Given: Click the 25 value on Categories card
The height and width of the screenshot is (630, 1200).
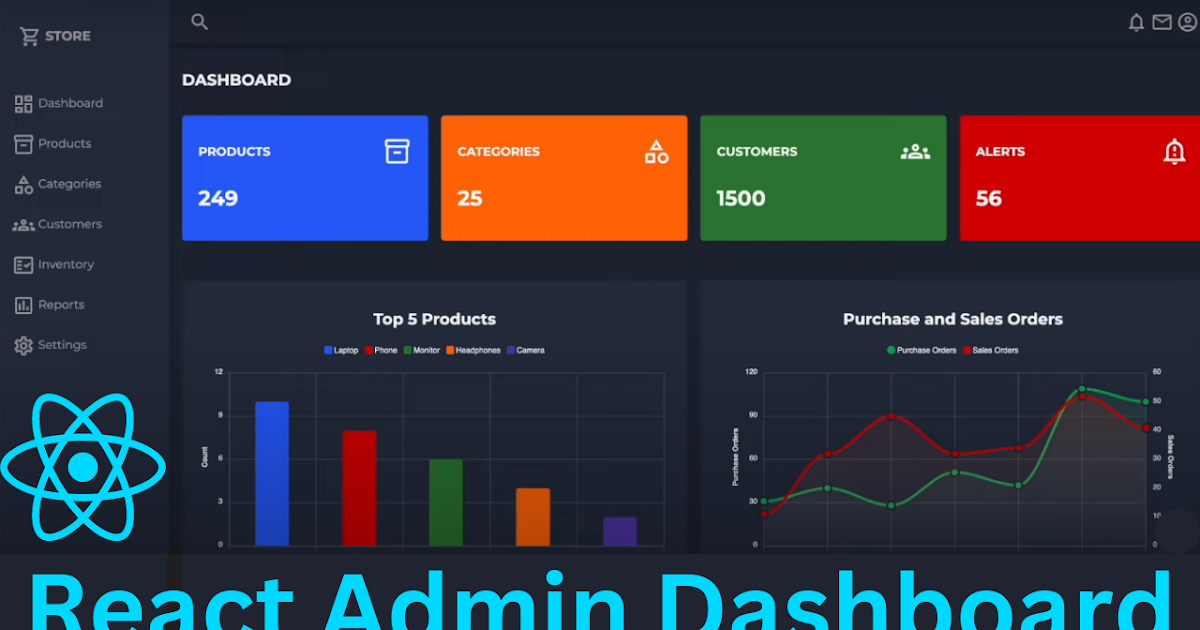Looking at the screenshot, I should coord(470,198).
